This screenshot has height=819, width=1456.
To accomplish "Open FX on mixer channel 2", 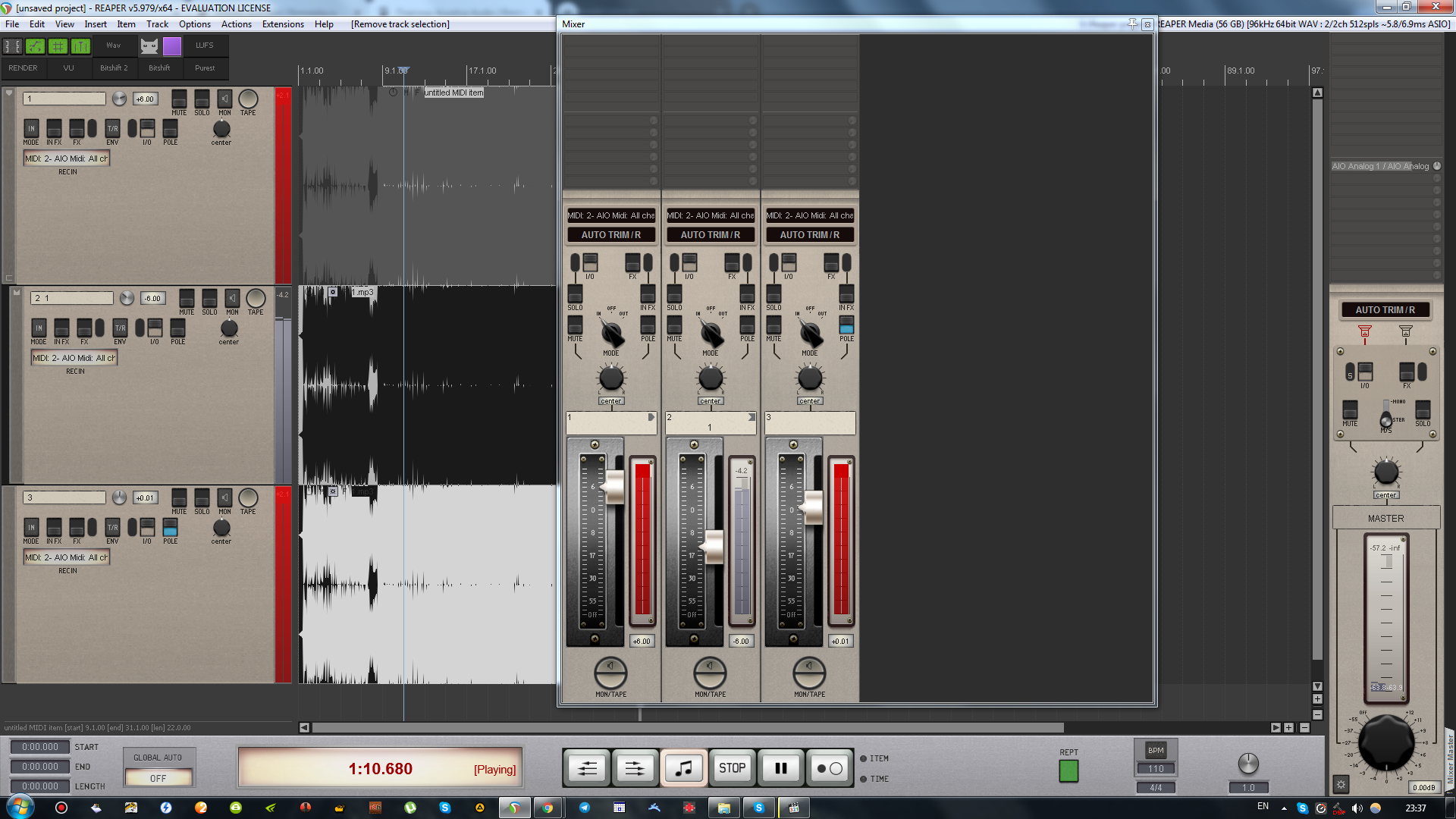I will [x=732, y=263].
